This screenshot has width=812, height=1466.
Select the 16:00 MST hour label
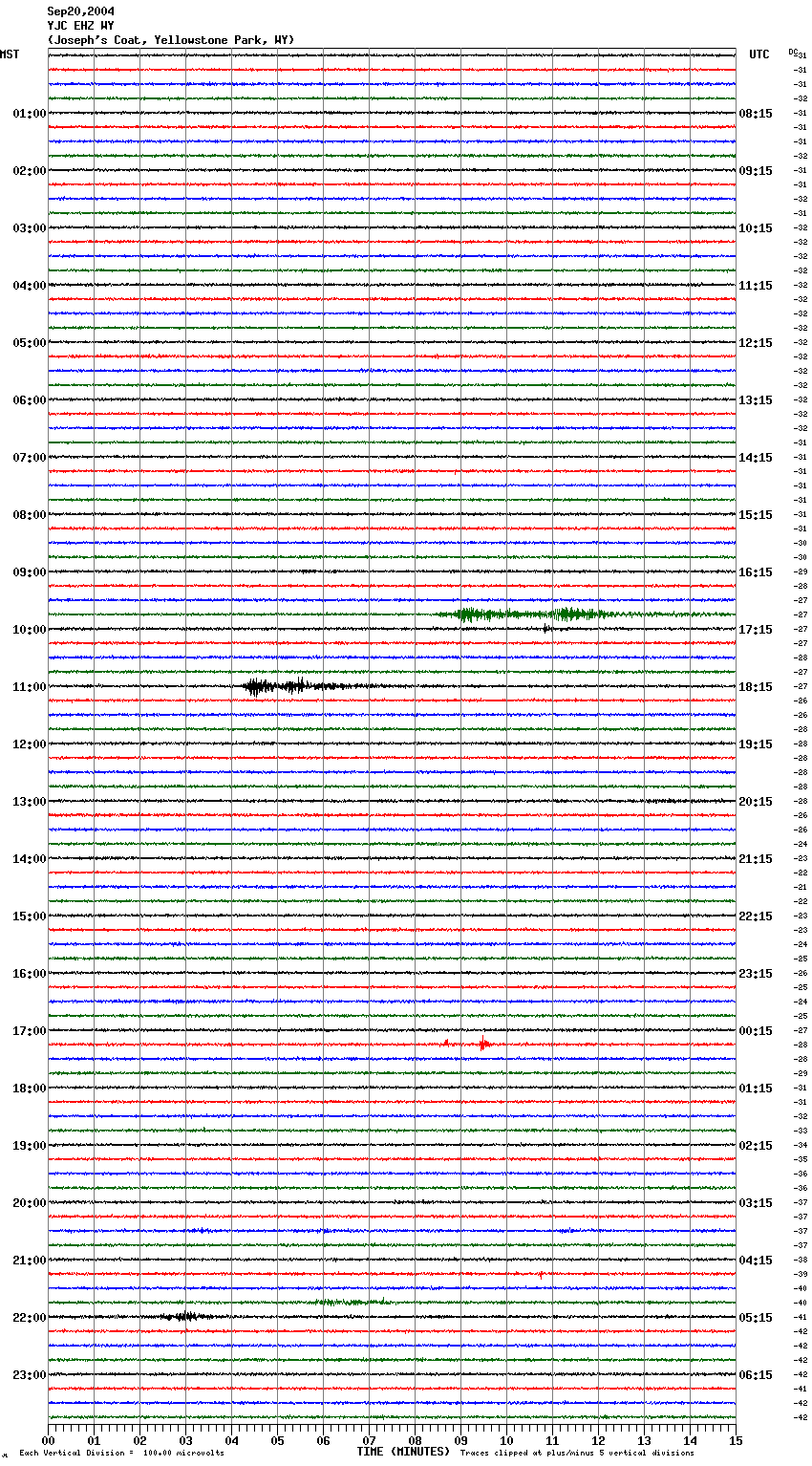click(29, 974)
